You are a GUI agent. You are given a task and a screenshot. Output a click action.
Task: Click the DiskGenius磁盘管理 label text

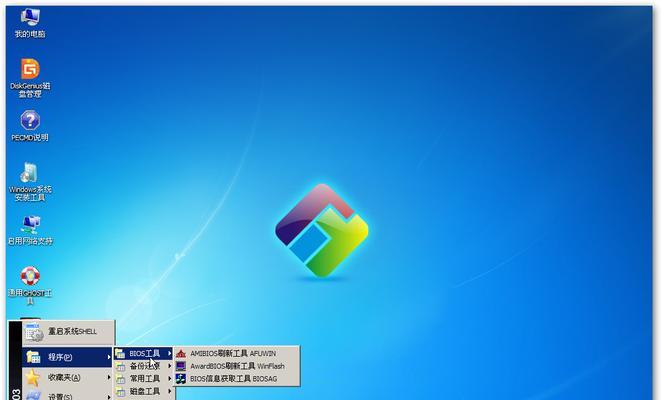coord(30,90)
